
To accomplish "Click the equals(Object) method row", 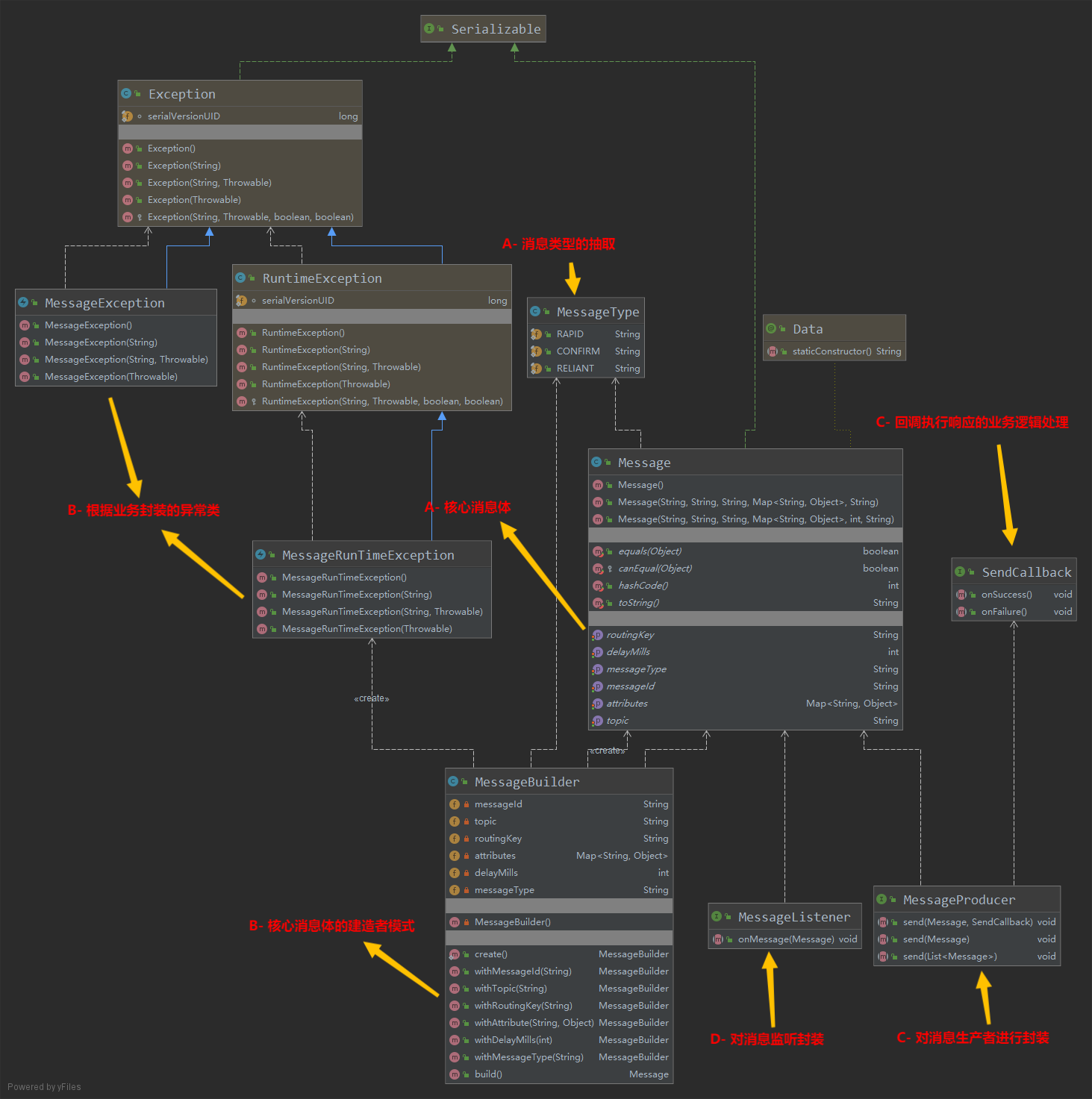I will click(x=745, y=551).
